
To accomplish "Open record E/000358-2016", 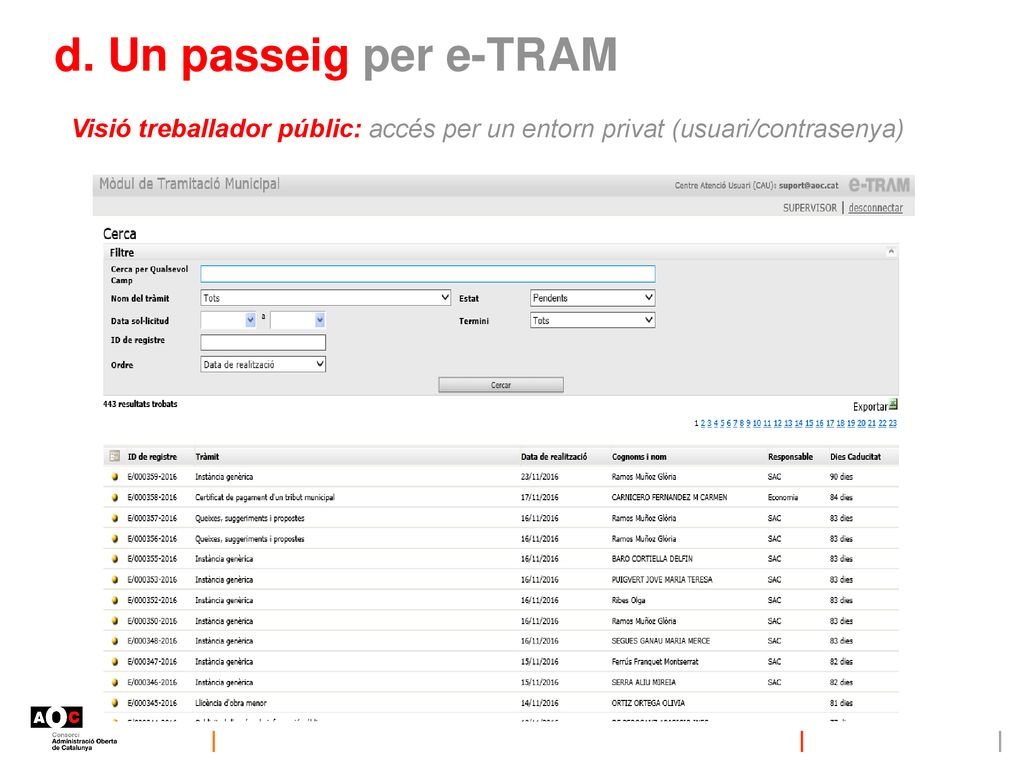I will [152, 498].
